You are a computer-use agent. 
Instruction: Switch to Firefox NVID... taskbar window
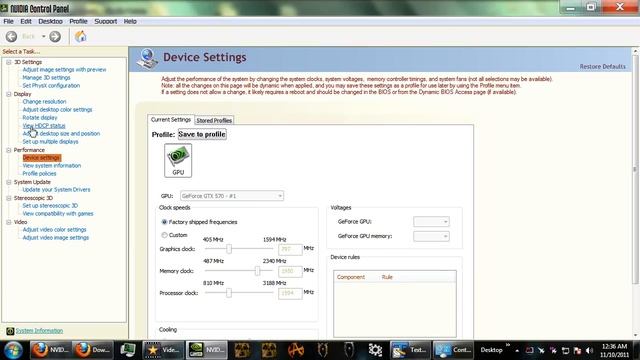point(51,350)
